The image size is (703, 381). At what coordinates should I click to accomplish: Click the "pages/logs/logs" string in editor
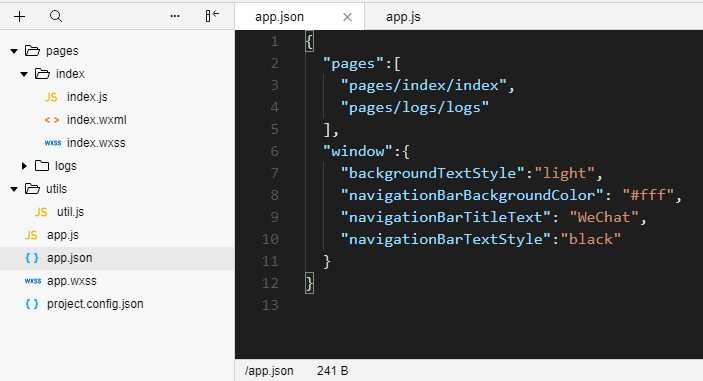tap(415, 108)
